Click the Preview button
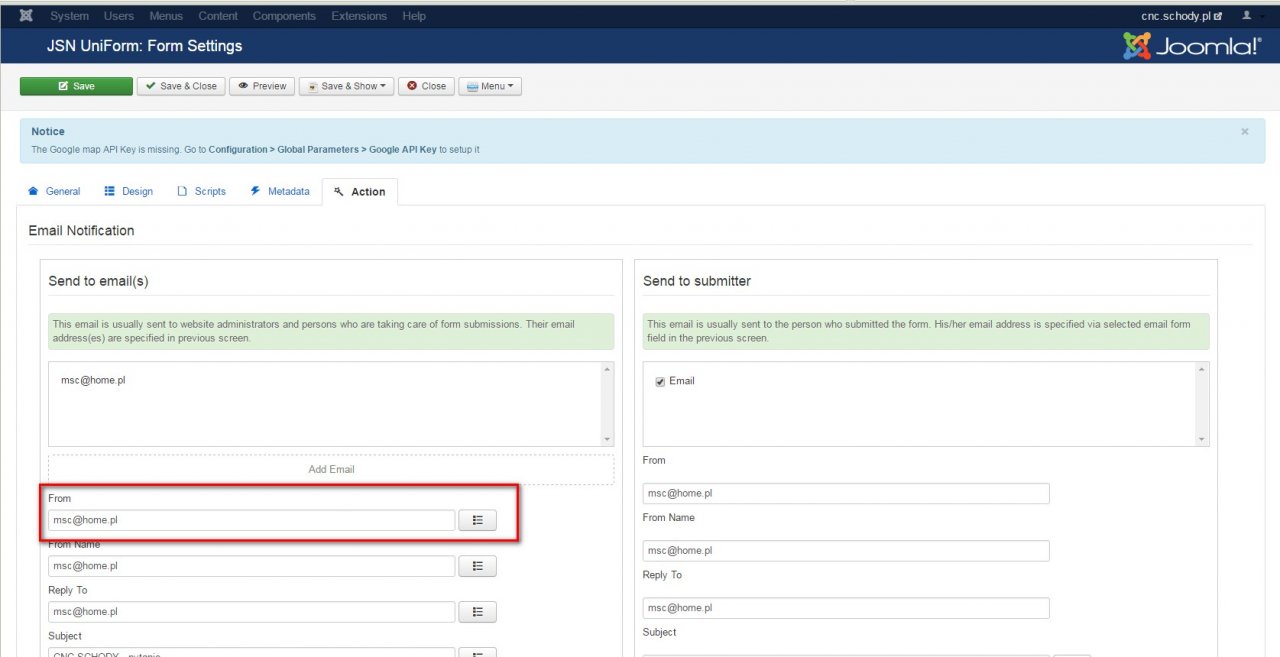The height and width of the screenshot is (657, 1280). tap(262, 86)
